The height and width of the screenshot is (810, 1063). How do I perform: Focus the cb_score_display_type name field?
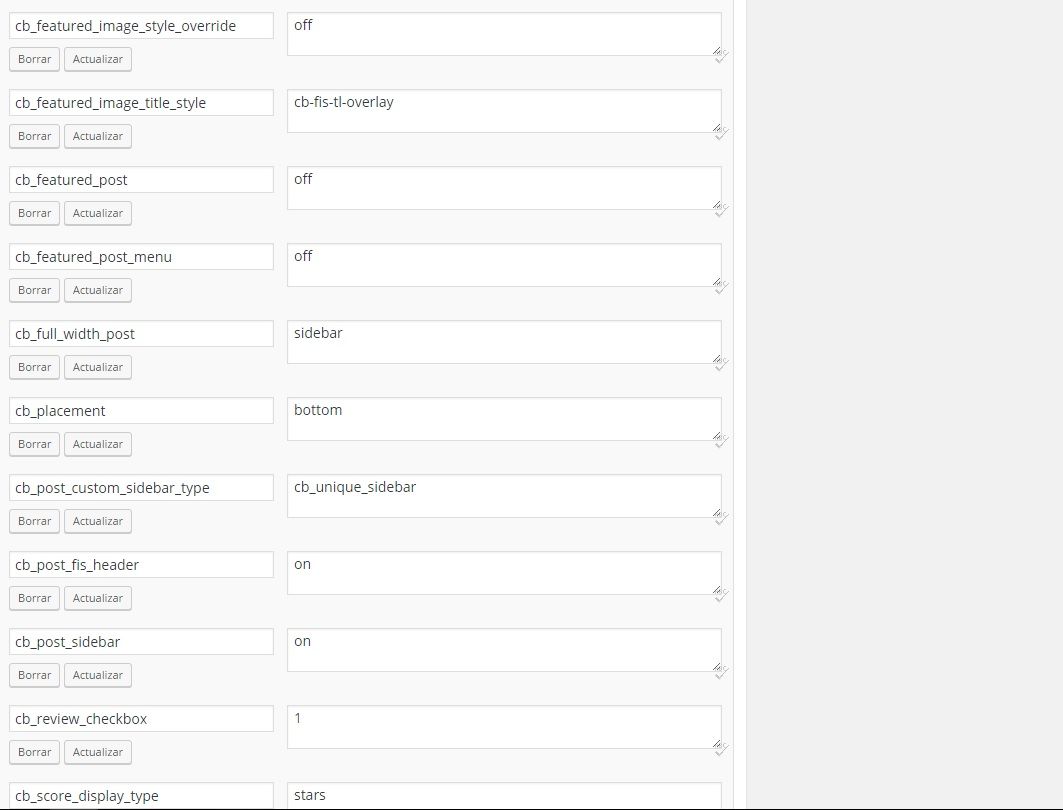[141, 796]
